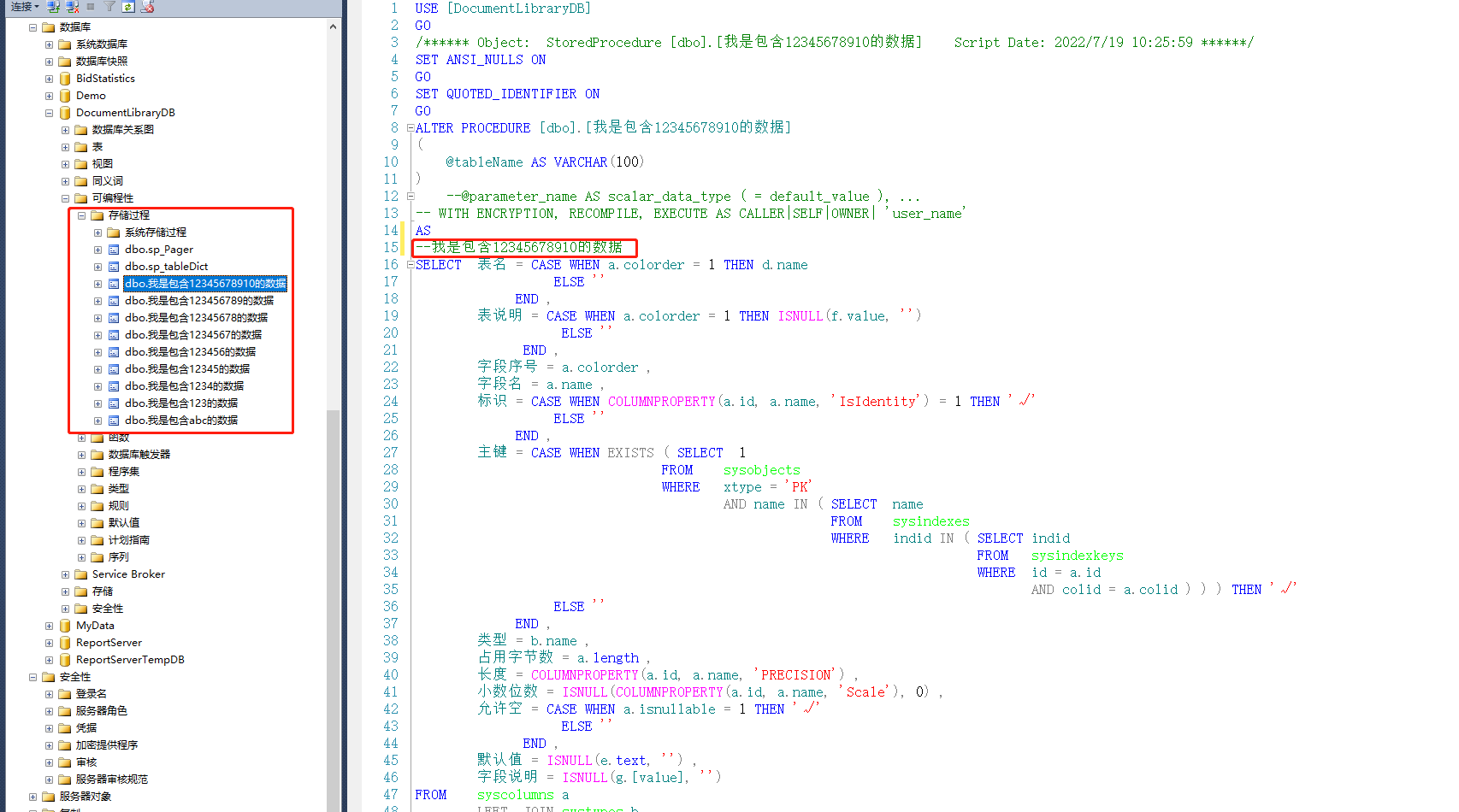The height and width of the screenshot is (812, 1459).
Task: Expand the Demo database node
Action: tap(49, 96)
